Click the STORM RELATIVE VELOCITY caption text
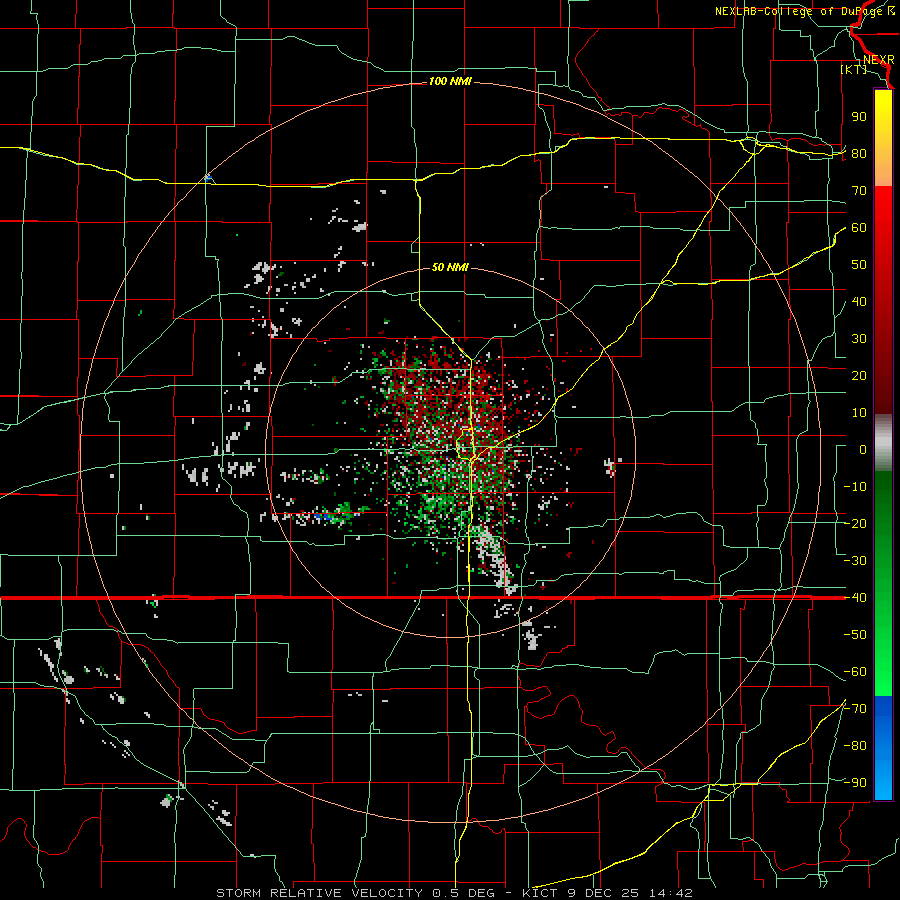 click(319, 893)
